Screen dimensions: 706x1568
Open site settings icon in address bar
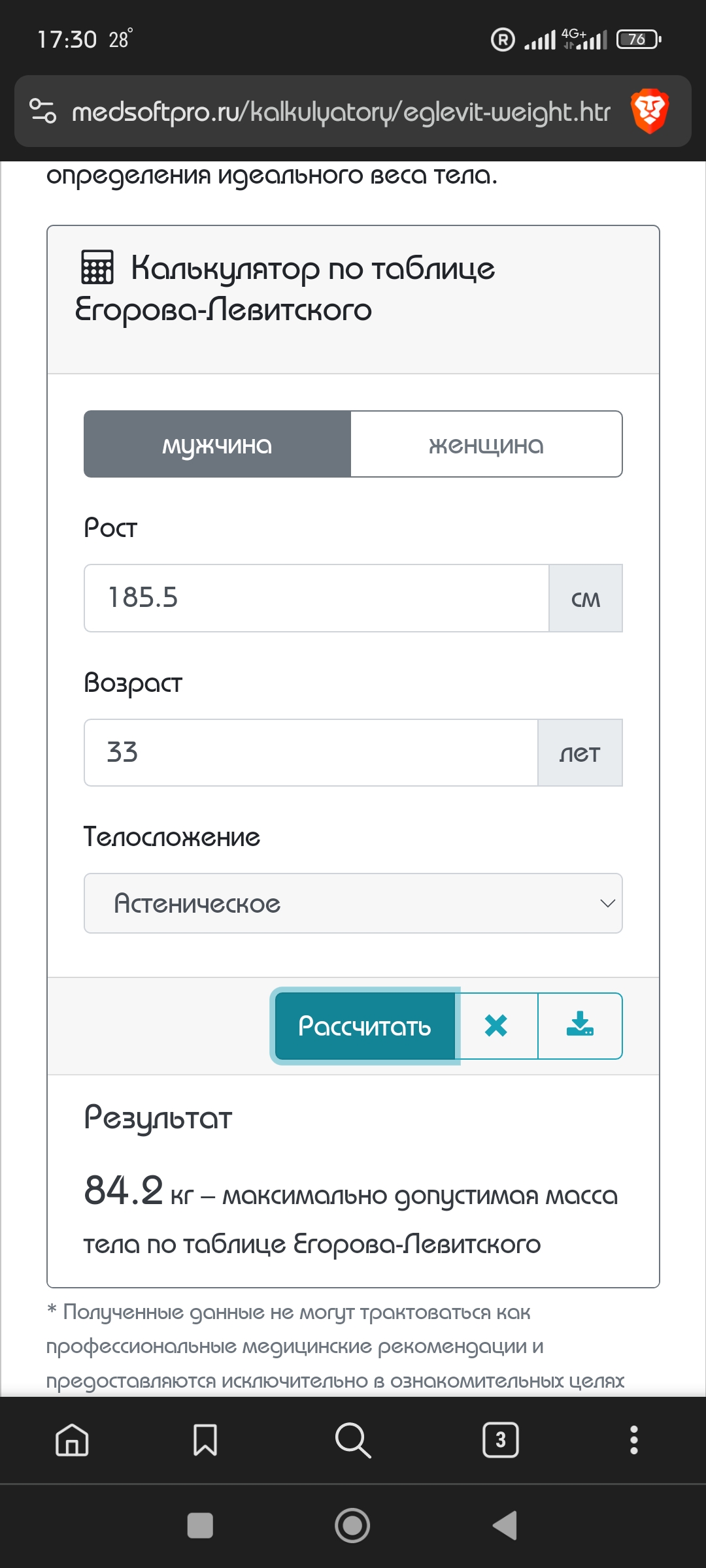point(43,110)
